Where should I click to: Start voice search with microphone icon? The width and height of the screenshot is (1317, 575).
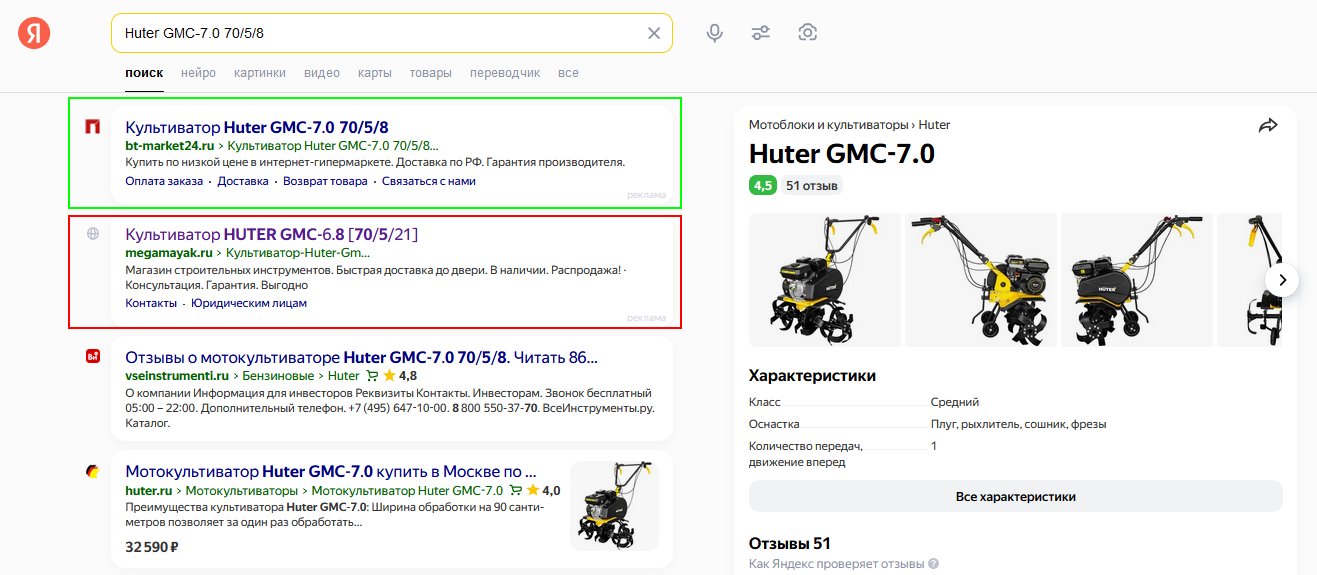point(714,33)
